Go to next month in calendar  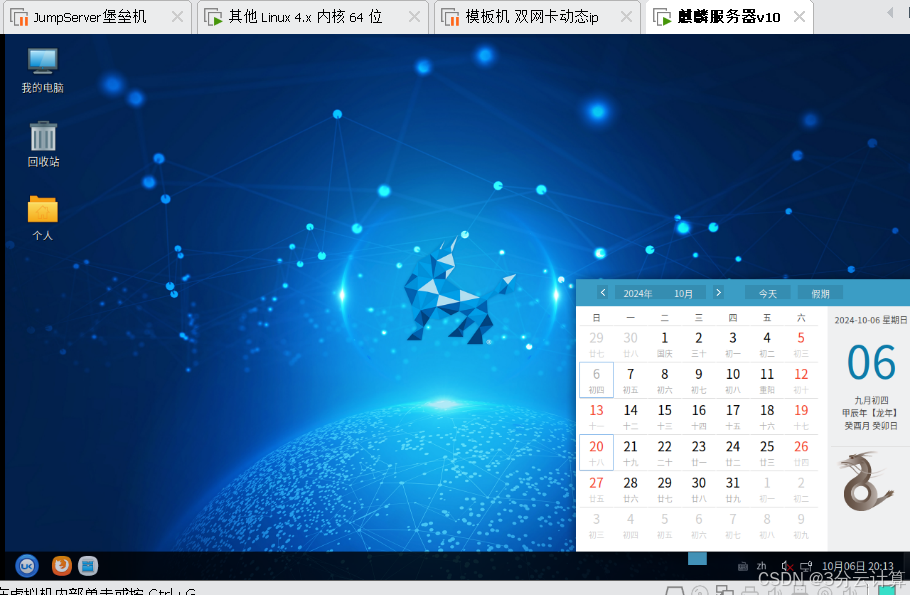718,293
